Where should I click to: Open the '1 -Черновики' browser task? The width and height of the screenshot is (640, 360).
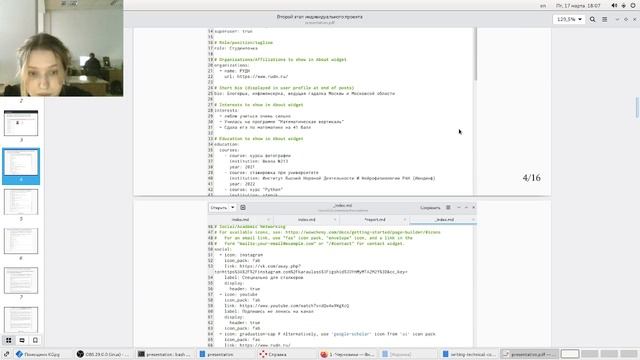[x=346, y=354]
